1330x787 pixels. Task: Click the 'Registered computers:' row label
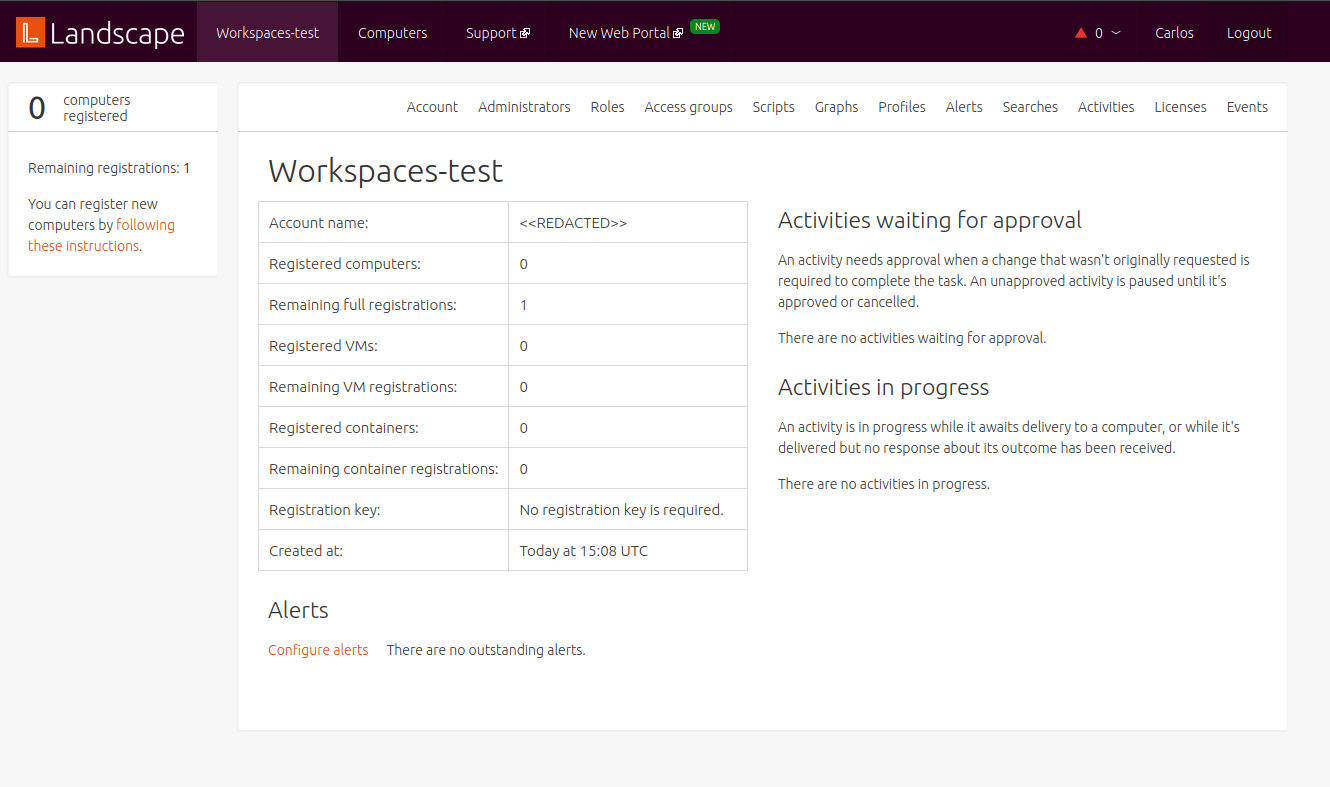coord(345,264)
